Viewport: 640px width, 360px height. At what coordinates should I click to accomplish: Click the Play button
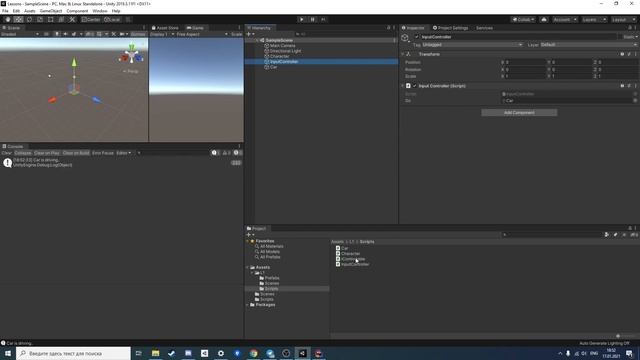(x=302, y=19)
